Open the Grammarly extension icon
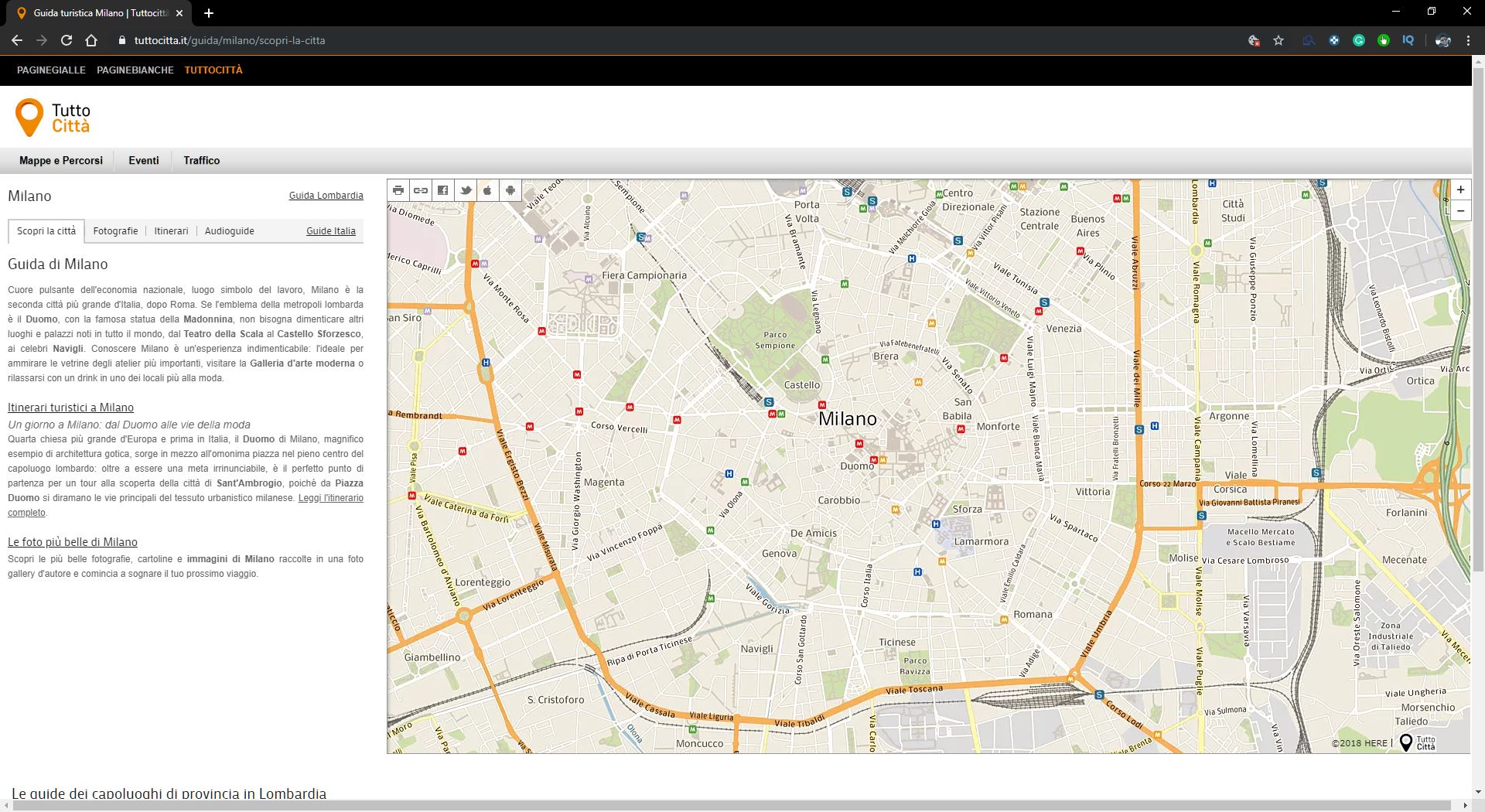Screen dimensions: 1485x812 [x=1359, y=40]
